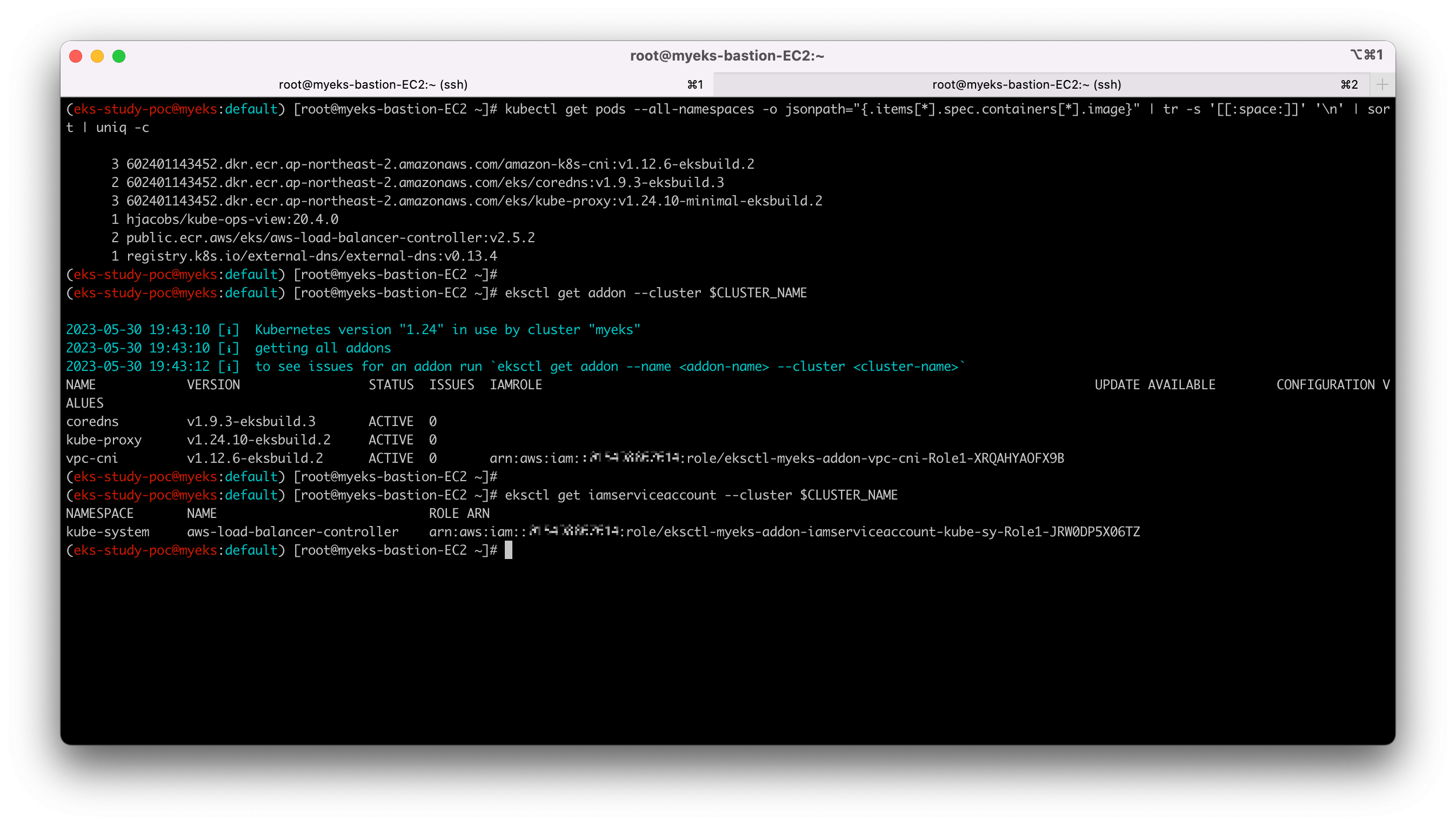
Task: Click the kube-ops-view image line
Action: click(x=232, y=219)
